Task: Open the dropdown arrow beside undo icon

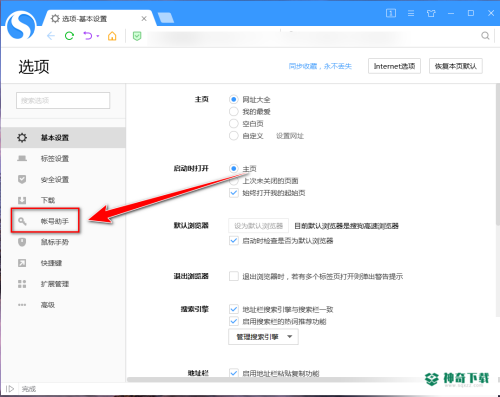Action: tap(98, 36)
